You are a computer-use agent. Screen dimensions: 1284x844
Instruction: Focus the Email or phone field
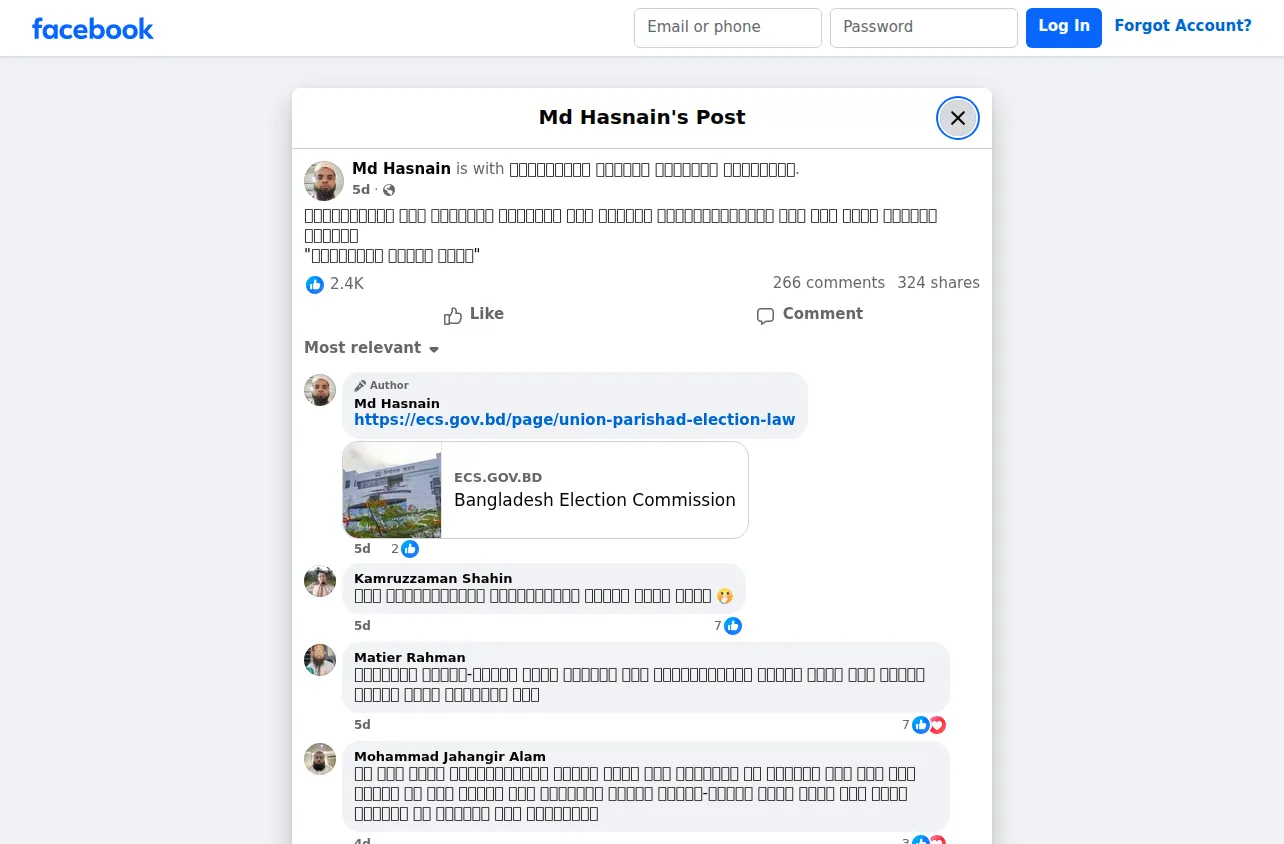[728, 28]
